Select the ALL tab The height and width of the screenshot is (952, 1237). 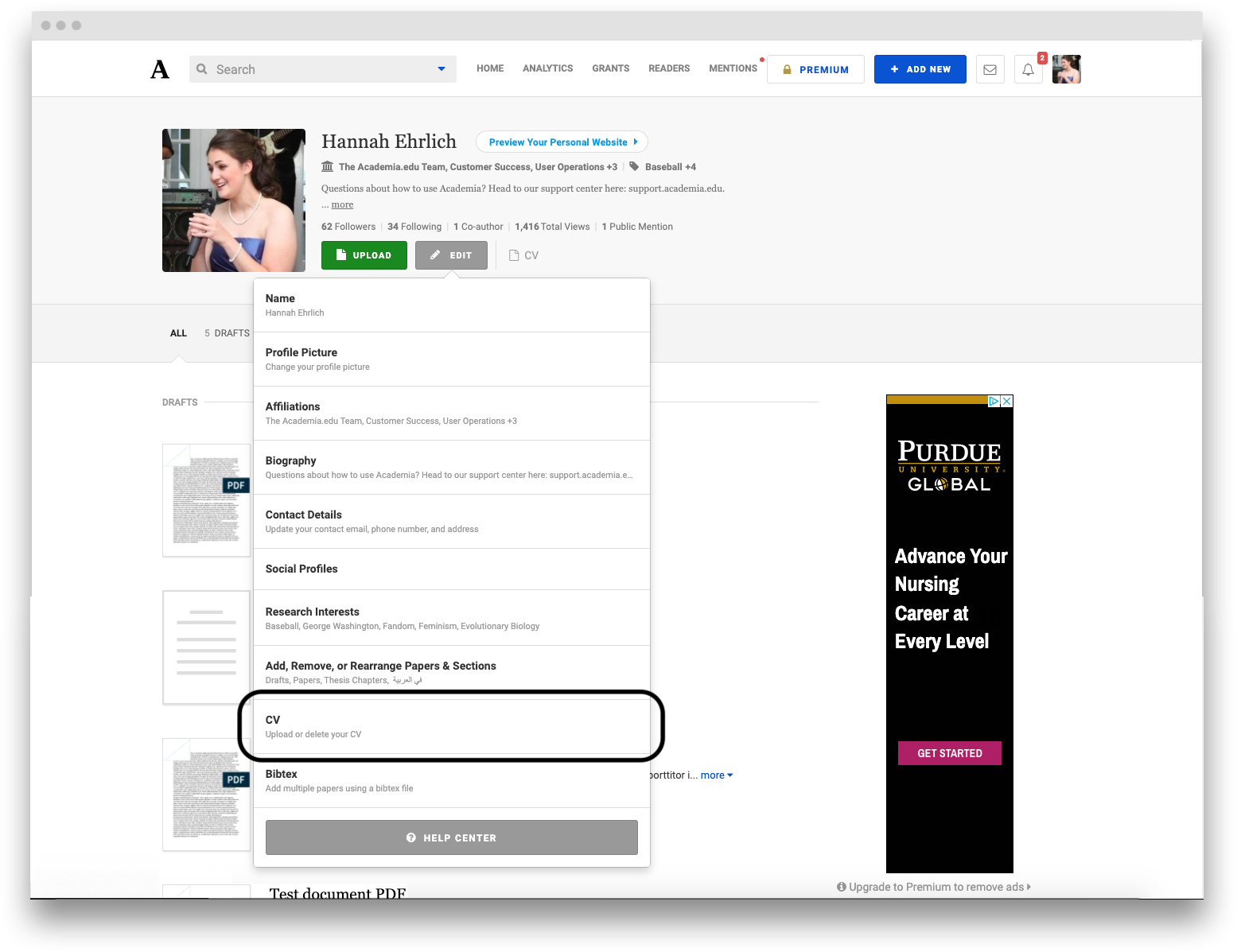(x=178, y=333)
